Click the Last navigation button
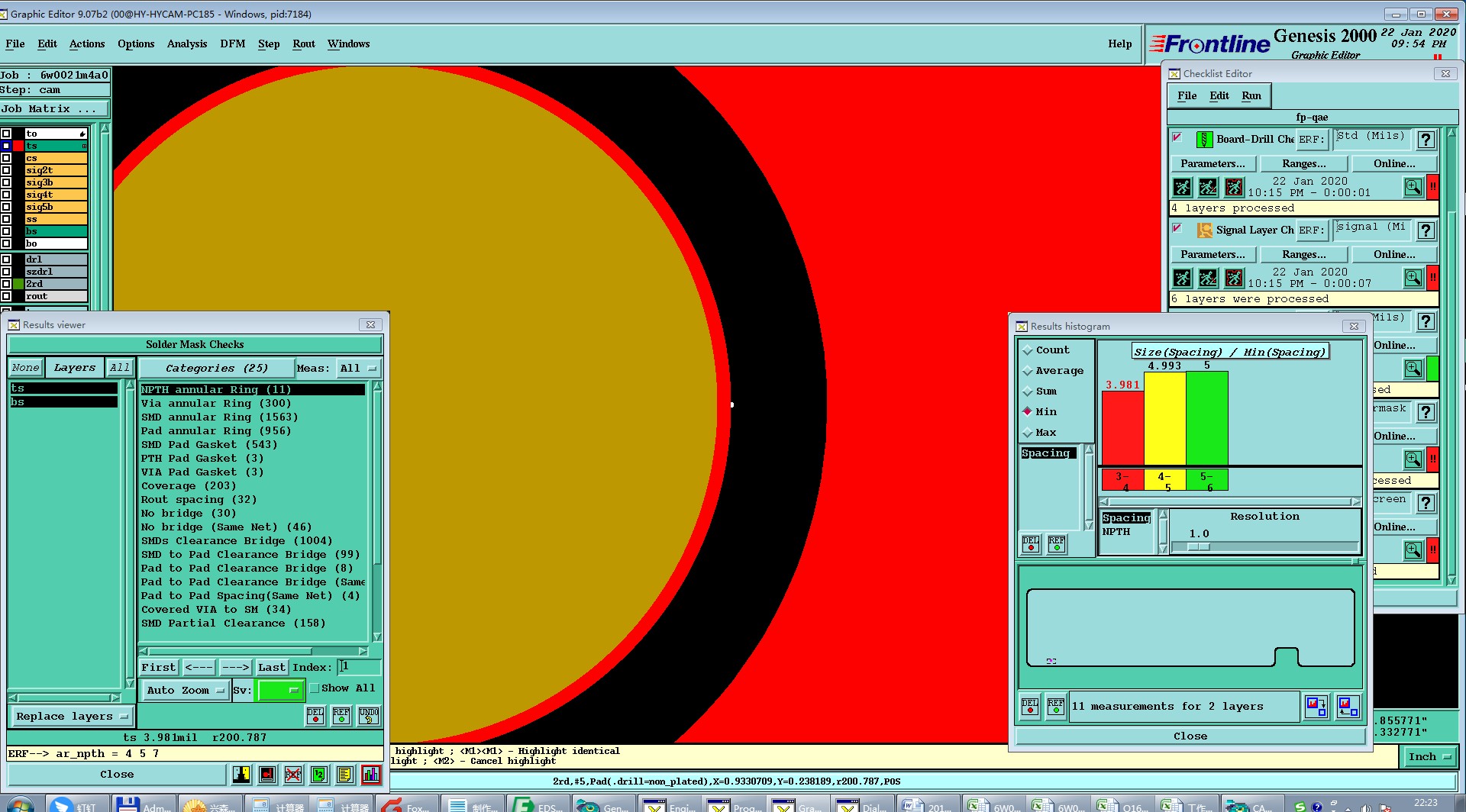This screenshot has height=812, width=1466. tap(272, 668)
